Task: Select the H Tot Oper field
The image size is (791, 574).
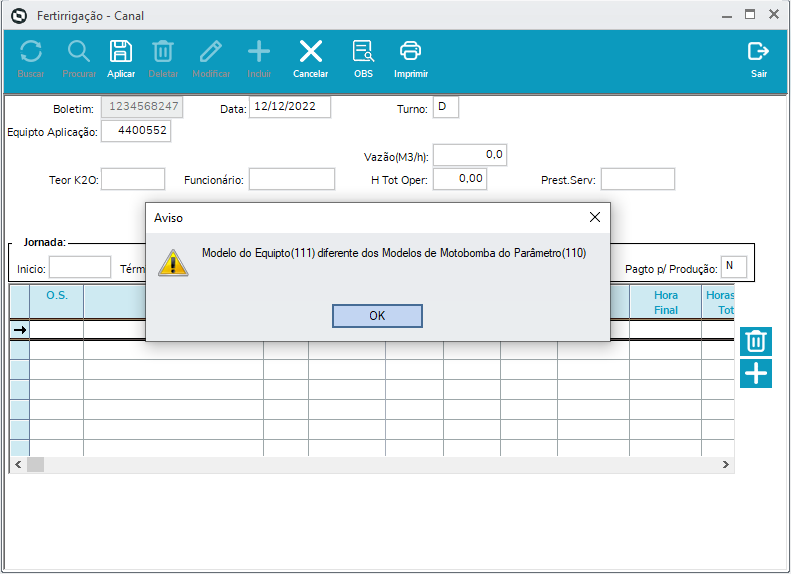Action: click(460, 179)
